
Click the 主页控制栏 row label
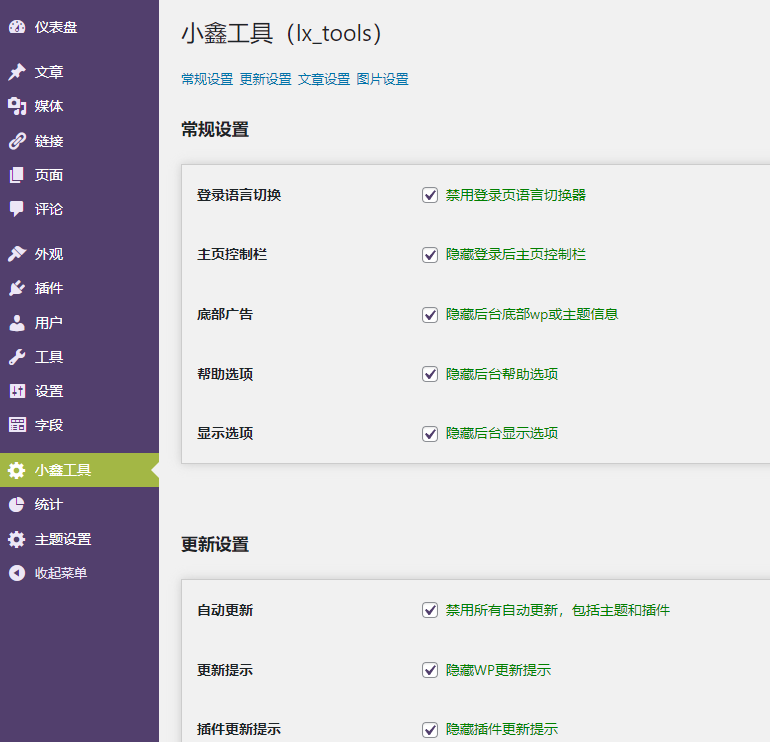[232, 254]
